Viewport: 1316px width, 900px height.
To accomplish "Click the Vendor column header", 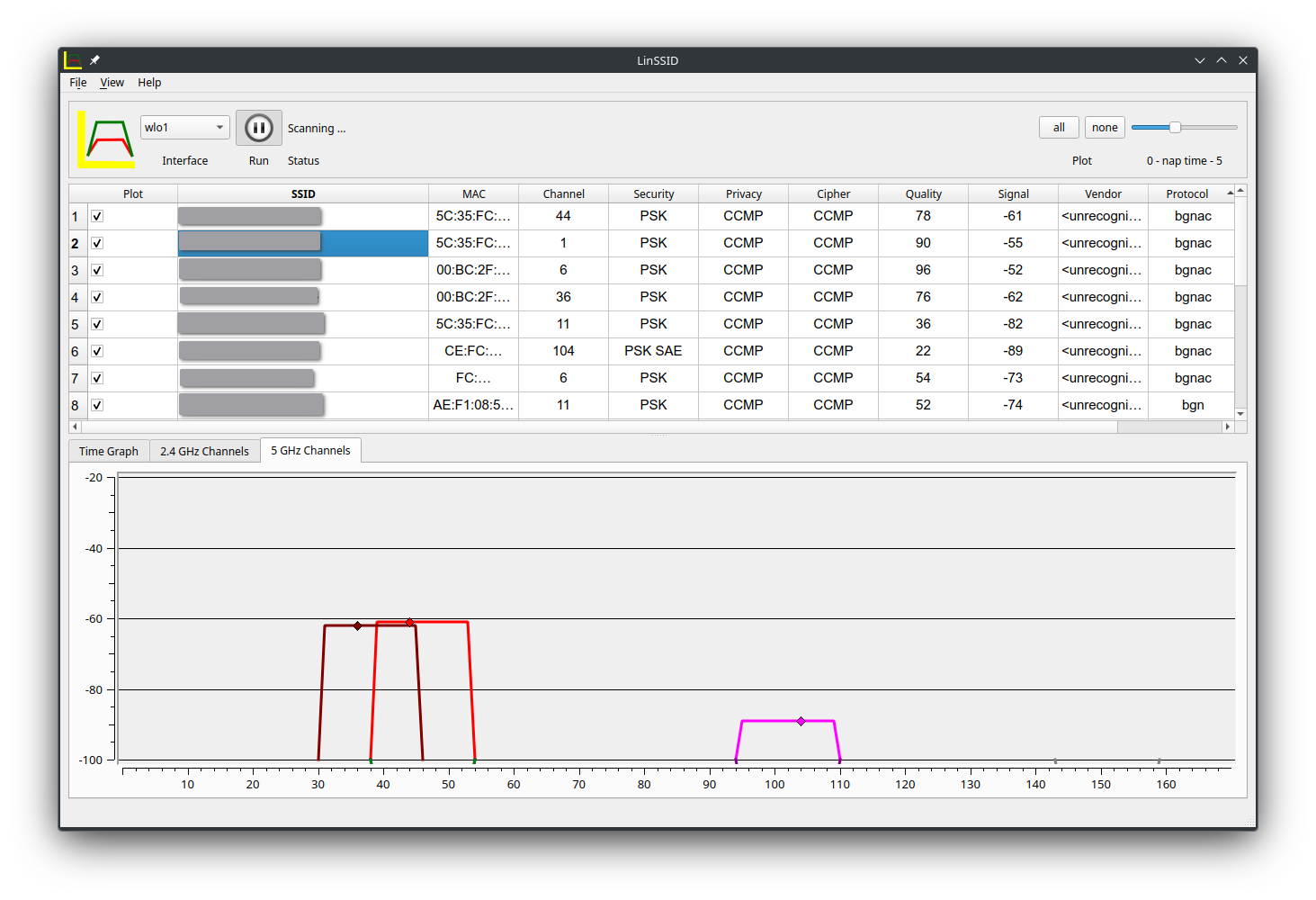I will (1104, 193).
